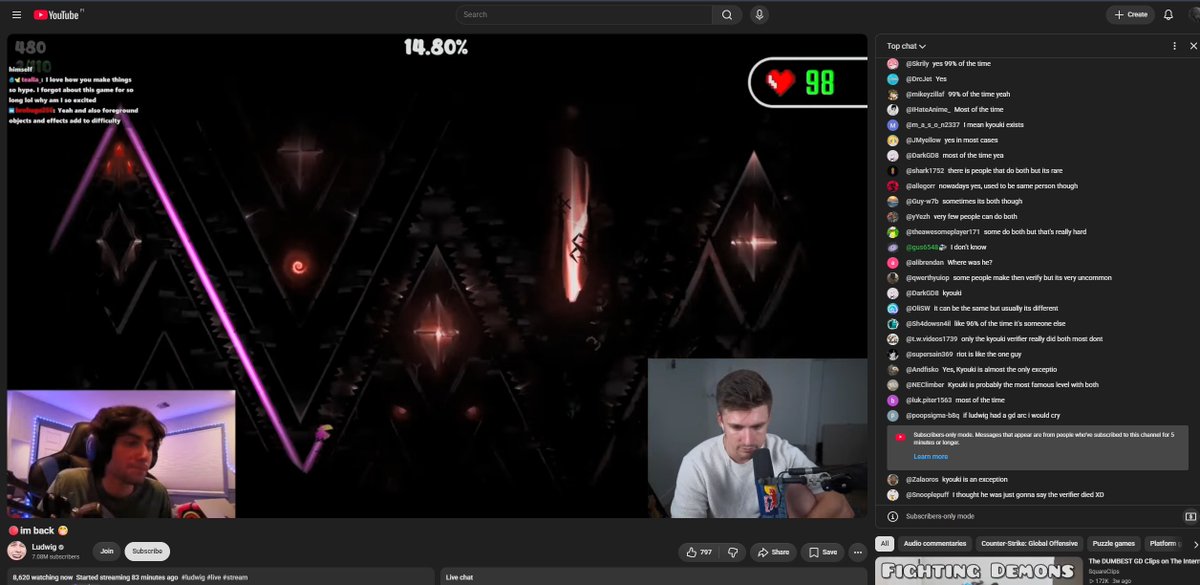The width and height of the screenshot is (1200, 585).
Task: Click the search magnifier button
Action: point(727,15)
